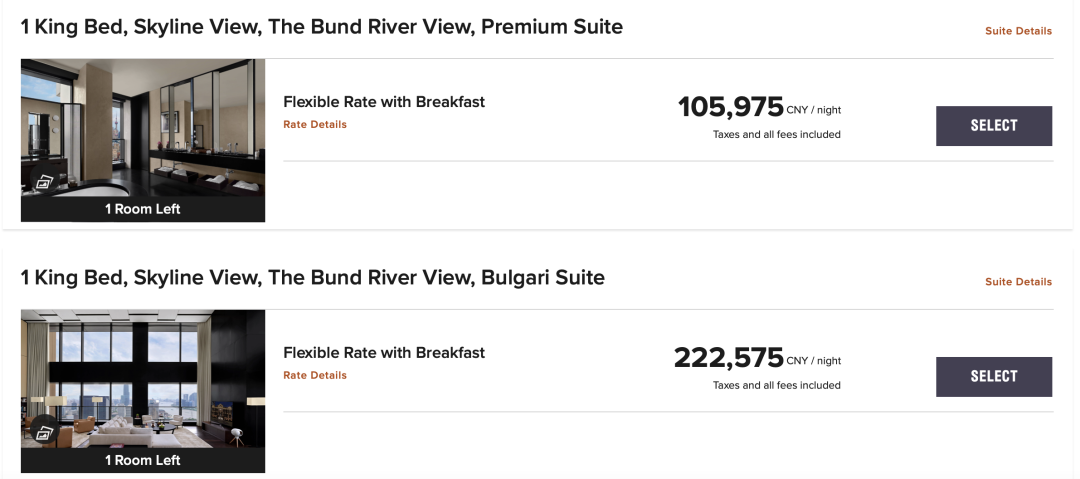
Task: Click "1 Room Left" under the Bulgari Suite photo
Action: coord(143,460)
